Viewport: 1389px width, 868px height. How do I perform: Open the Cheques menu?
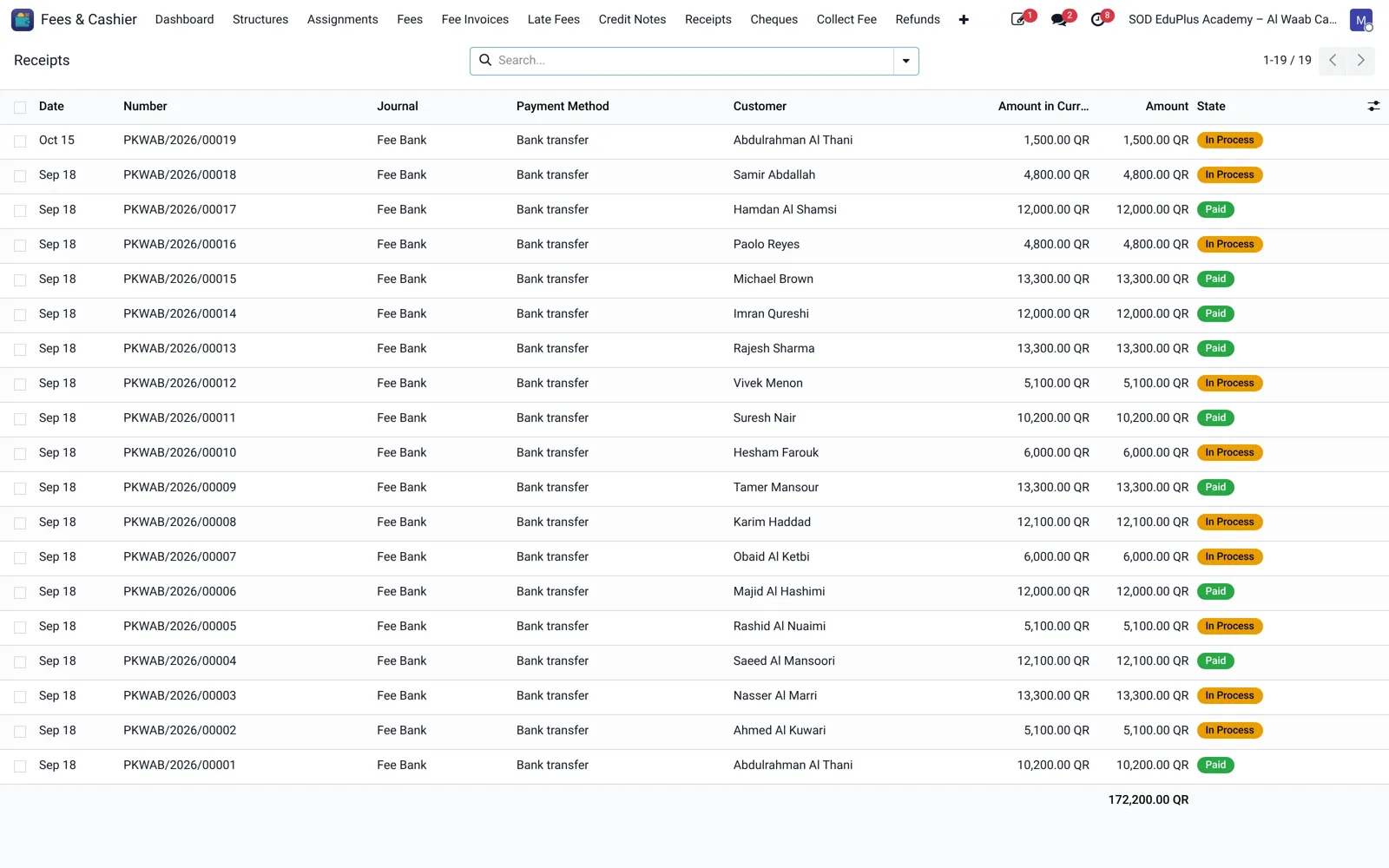[x=773, y=19]
